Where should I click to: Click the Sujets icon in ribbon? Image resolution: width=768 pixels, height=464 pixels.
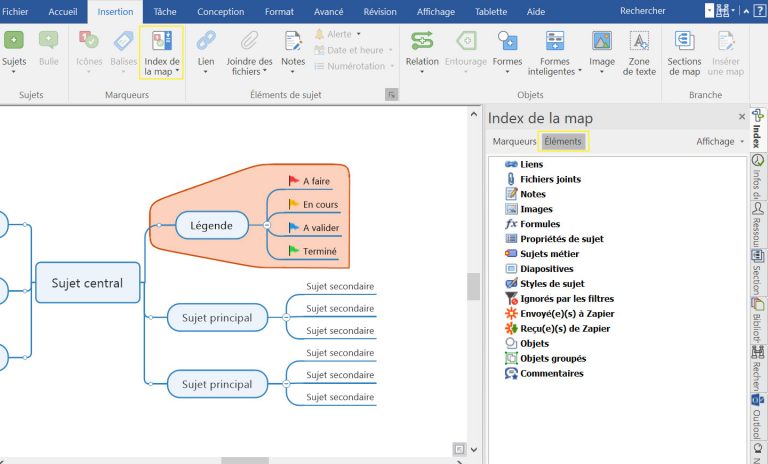tap(15, 41)
